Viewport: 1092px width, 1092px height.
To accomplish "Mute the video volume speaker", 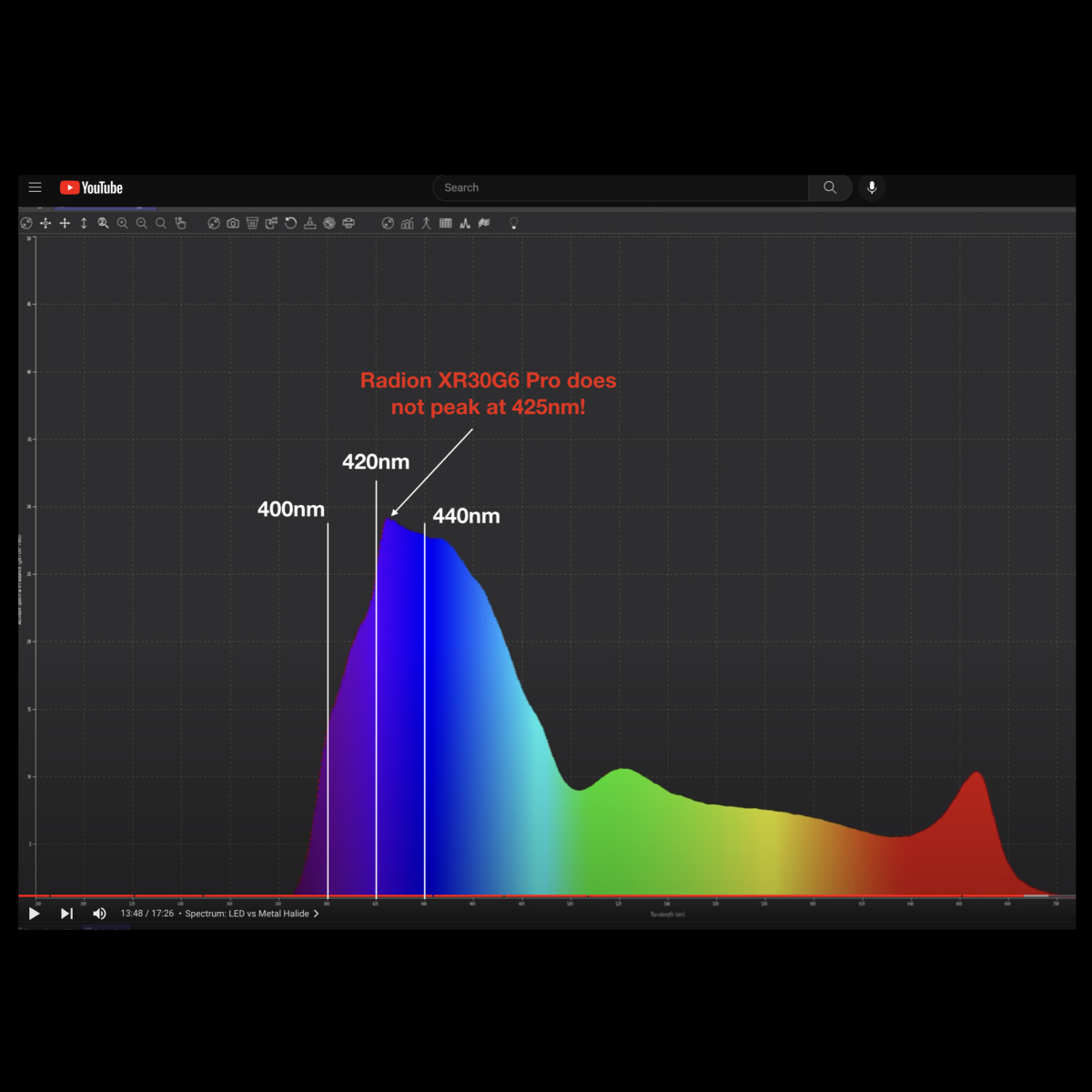I will click(99, 914).
